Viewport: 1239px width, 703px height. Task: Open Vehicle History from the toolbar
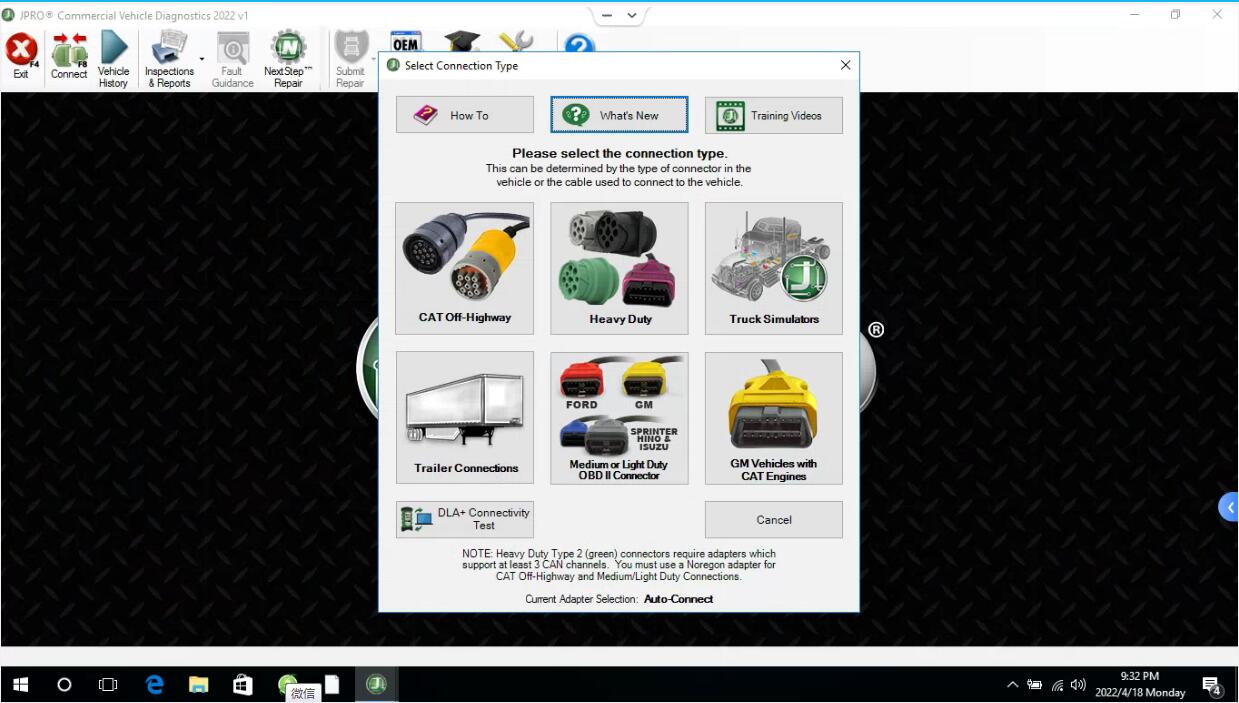pos(113,60)
